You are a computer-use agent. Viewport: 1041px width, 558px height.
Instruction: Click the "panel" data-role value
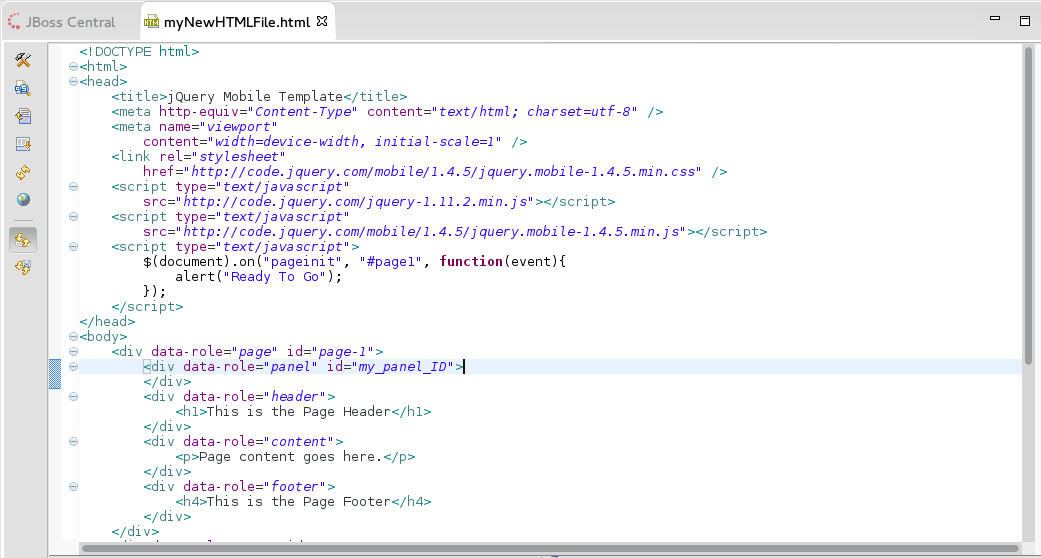tap(291, 367)
